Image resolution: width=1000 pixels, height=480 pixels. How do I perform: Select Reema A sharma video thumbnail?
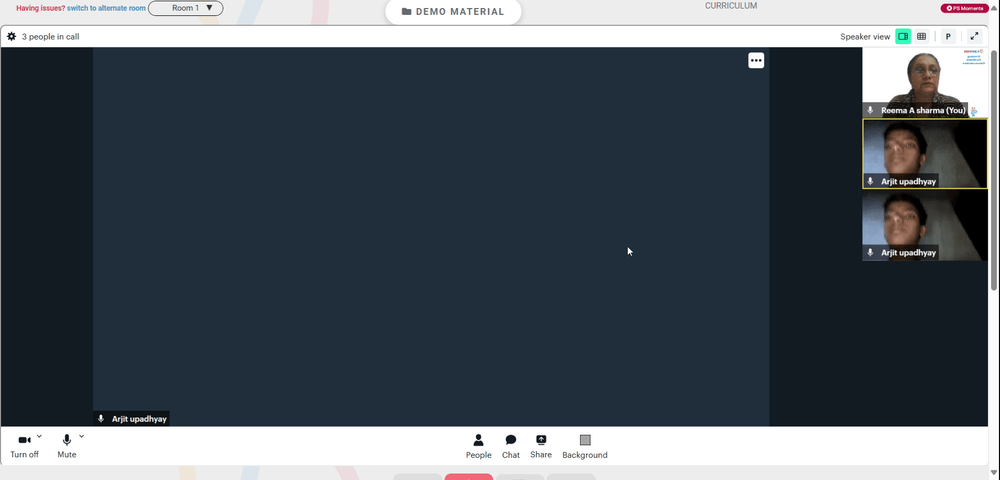pyautogui.click(x=924, y=82)
